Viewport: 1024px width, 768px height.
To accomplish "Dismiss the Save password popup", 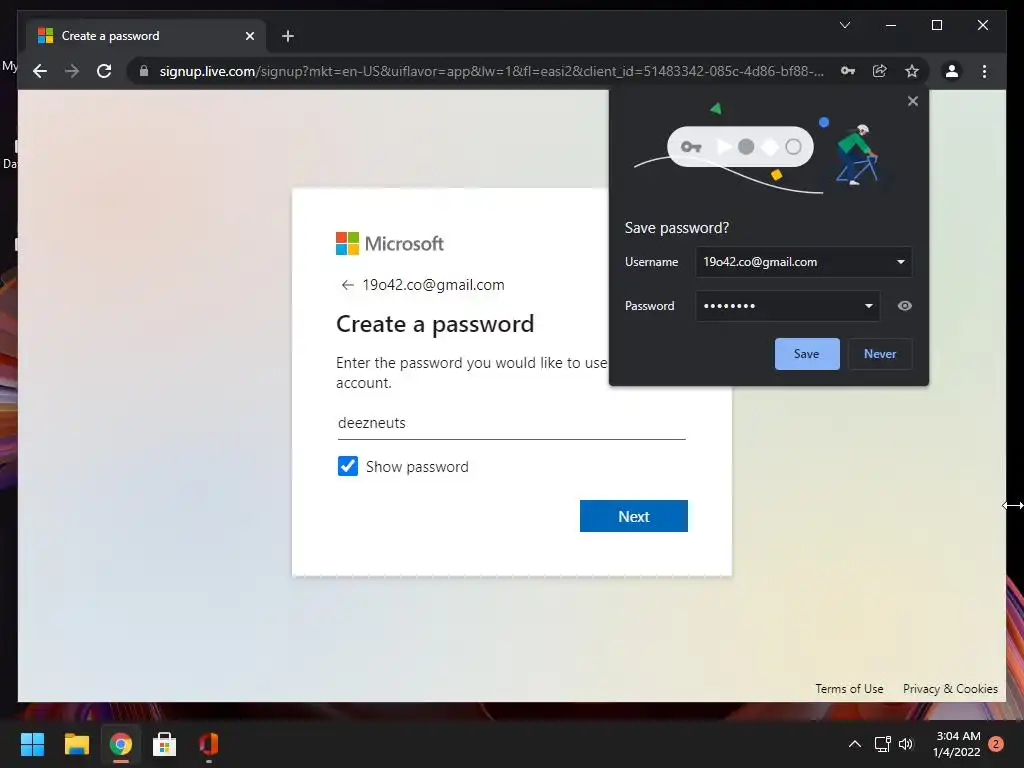I will tap(913, 101).
